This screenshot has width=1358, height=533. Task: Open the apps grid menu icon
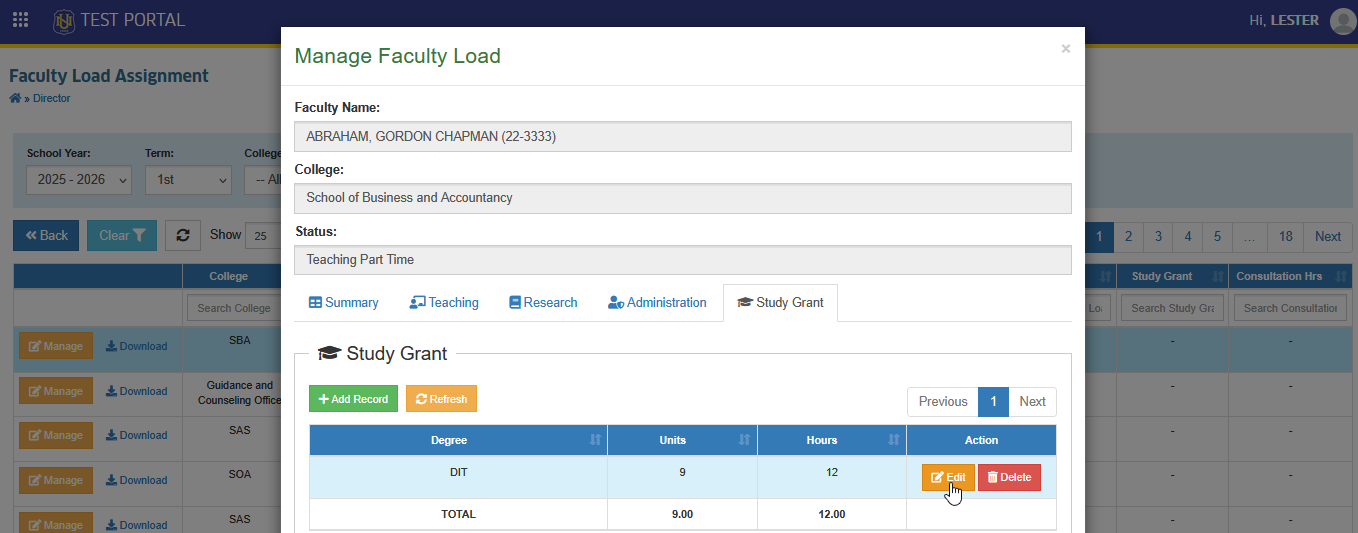[x=20, y=20]
